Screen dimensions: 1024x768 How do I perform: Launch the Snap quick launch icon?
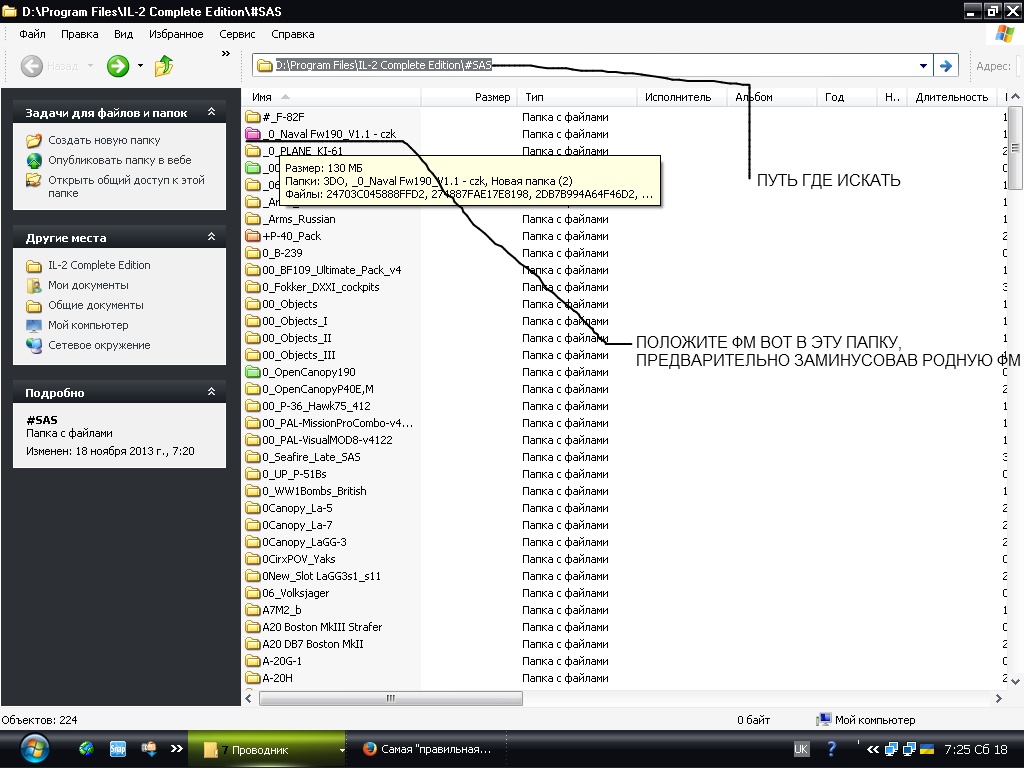(x=118, y=749)
